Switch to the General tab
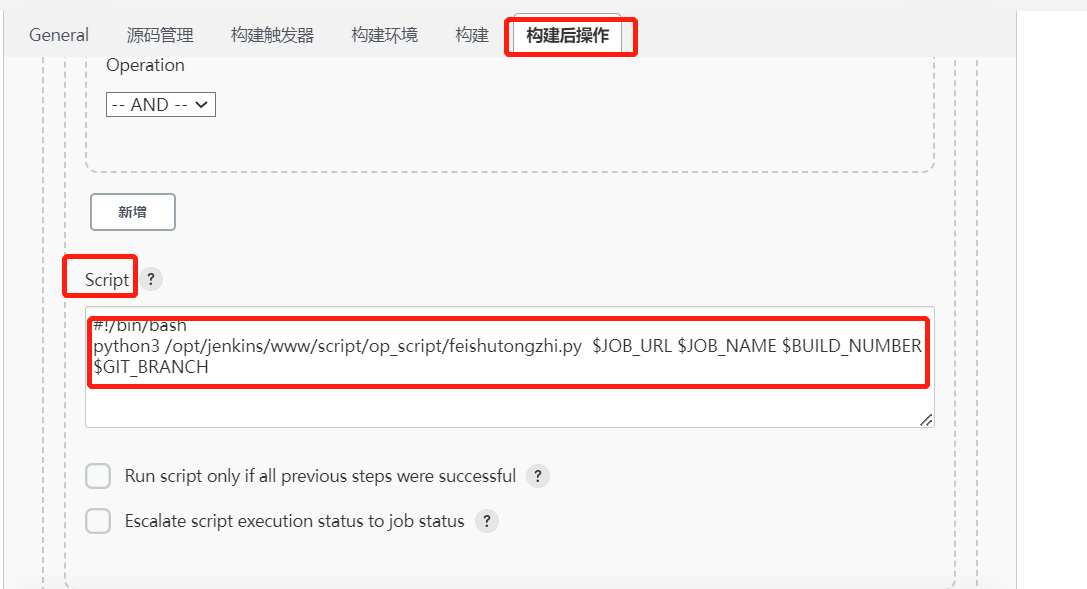The width and height of the screenshot is (1087, 589). click(x=59, y=35)
